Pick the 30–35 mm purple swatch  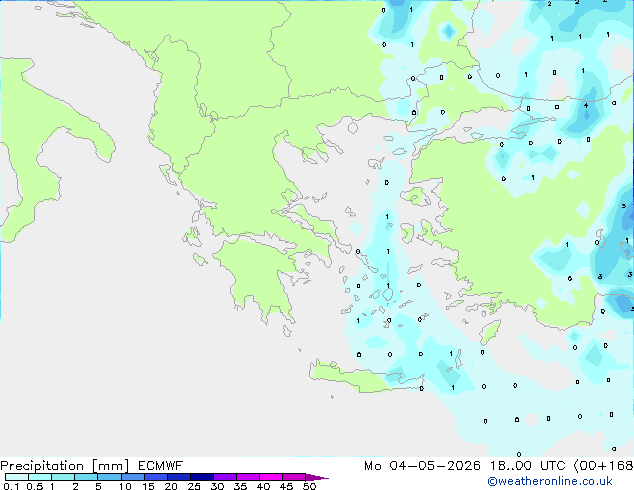224,477
